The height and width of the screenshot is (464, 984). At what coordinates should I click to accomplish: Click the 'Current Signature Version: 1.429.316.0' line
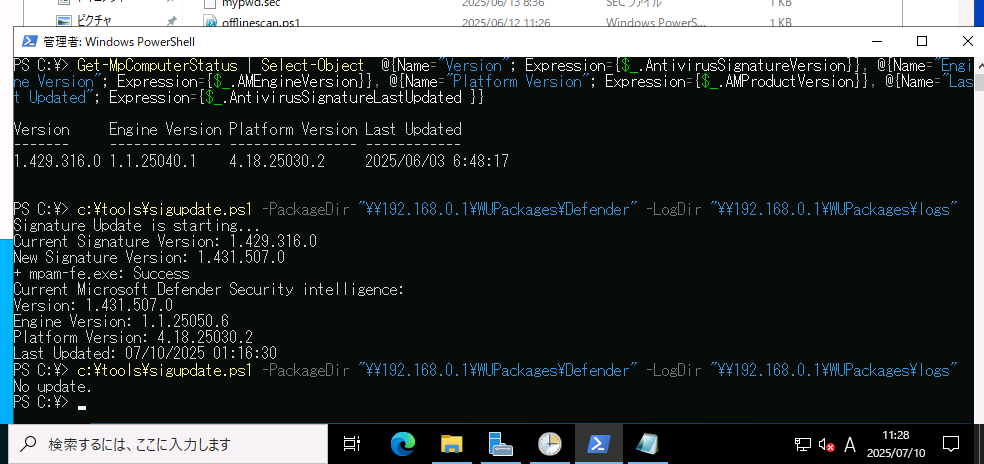coord(165,241)
